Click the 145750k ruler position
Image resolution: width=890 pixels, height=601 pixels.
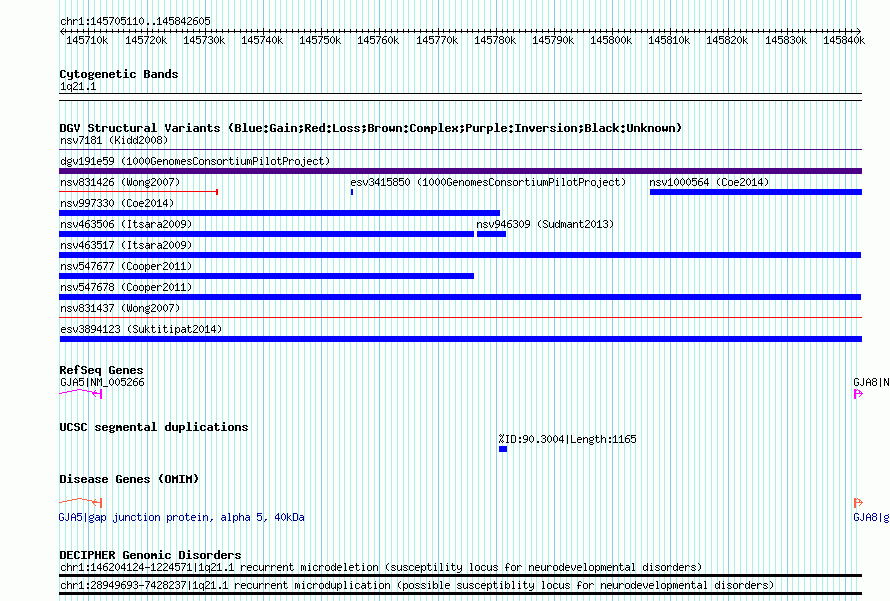320,40
